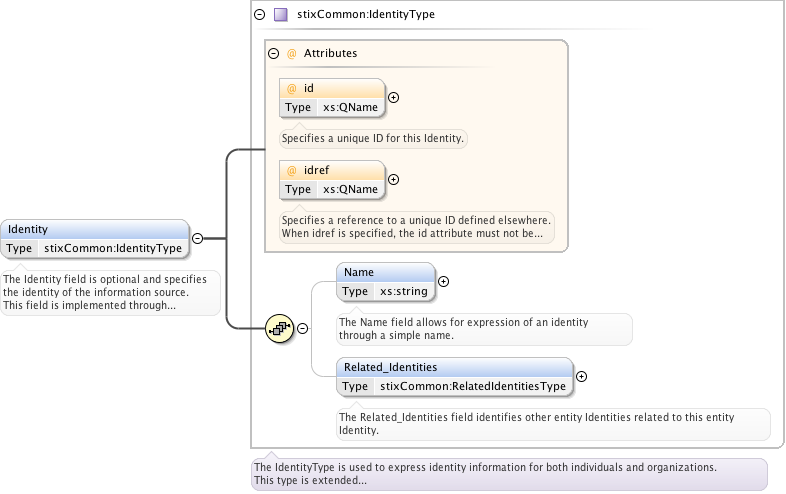
Task: Collapse the stixCommon:IdentityType container
Action: coord(260,15)
